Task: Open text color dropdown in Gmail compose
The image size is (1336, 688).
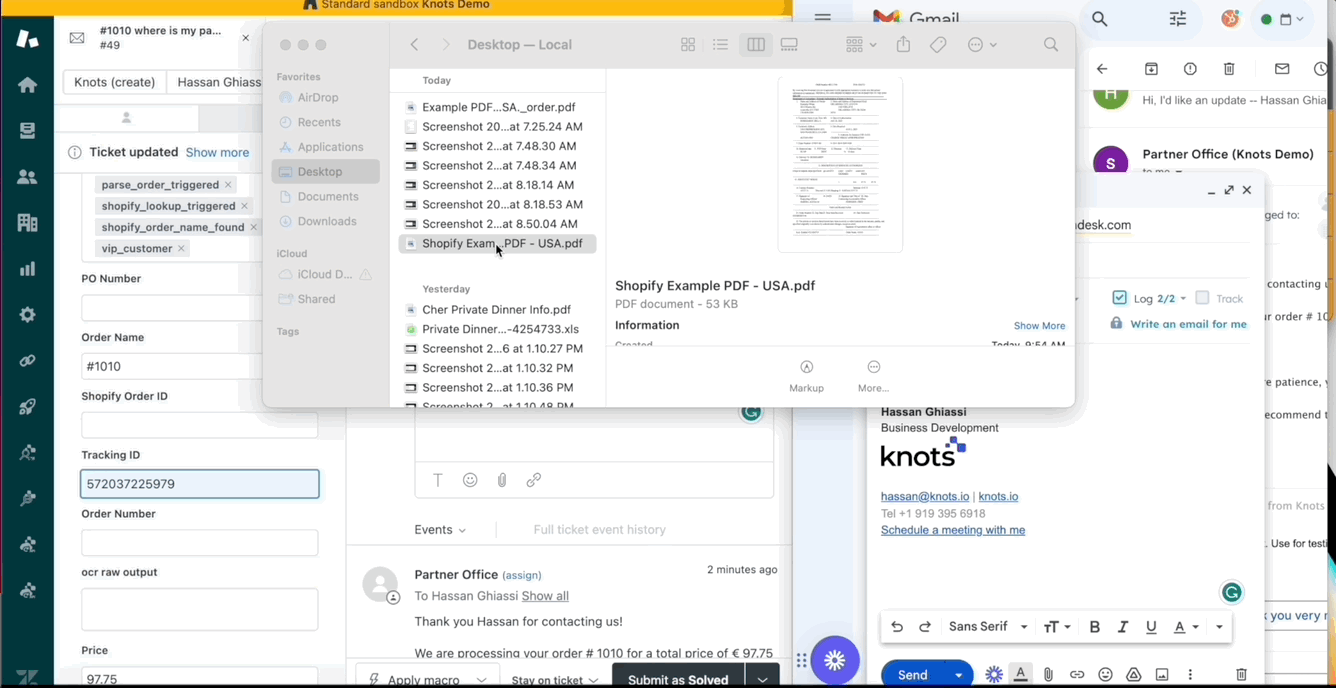Action: [1186, 627]
